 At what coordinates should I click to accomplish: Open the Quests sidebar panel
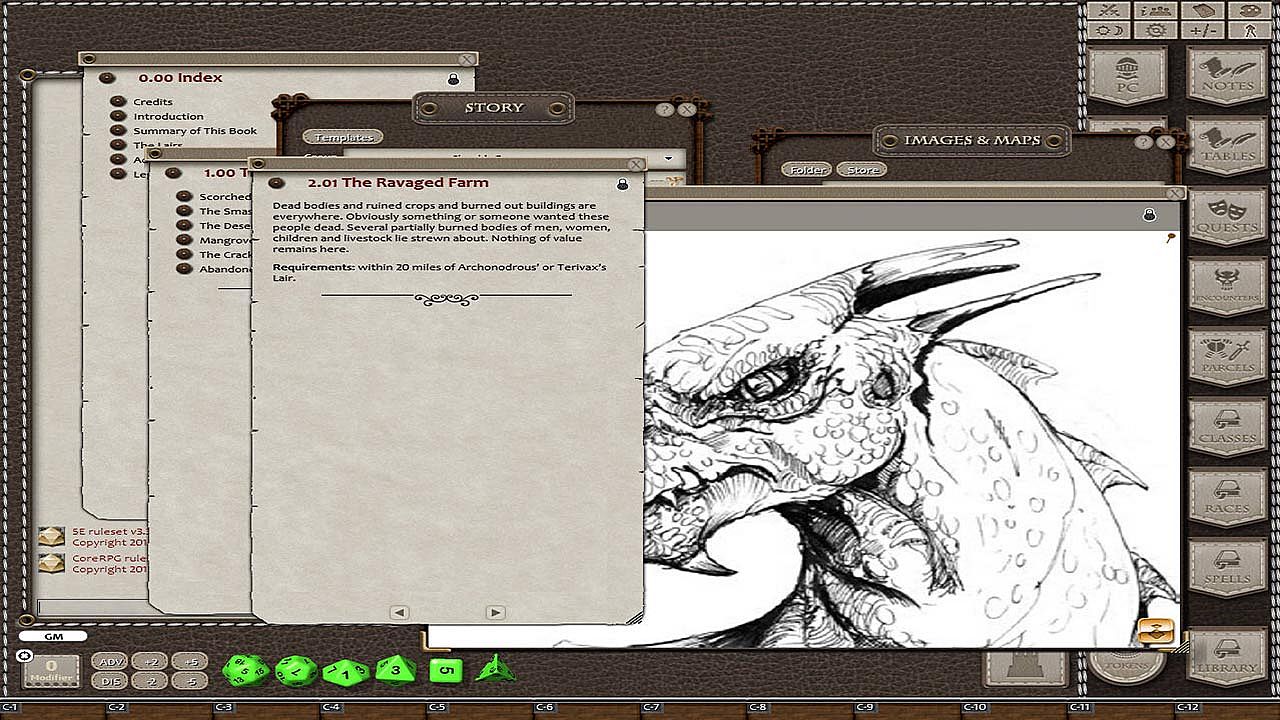pos(1226,216)
